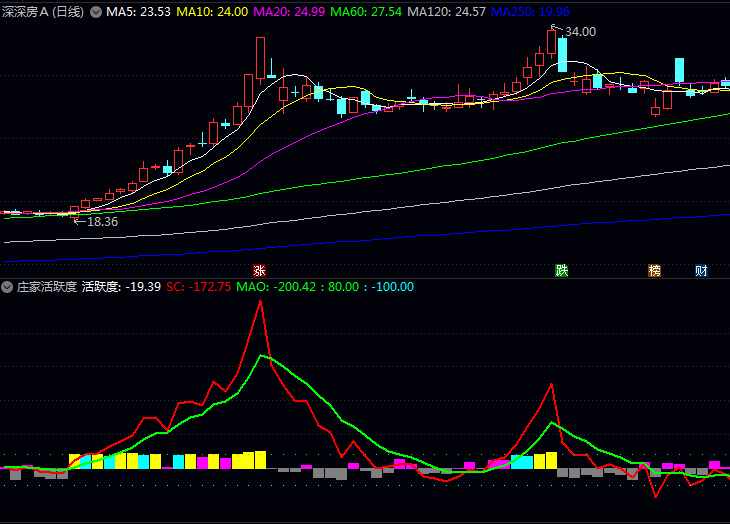Click the red 涨 event marker icon
This screenshot has height=524, width=730.
[260, 271]
